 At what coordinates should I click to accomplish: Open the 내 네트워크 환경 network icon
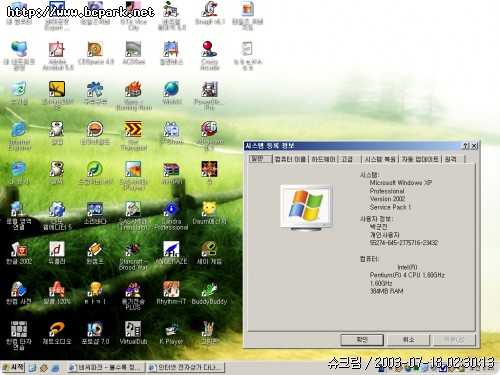[19, 55]
